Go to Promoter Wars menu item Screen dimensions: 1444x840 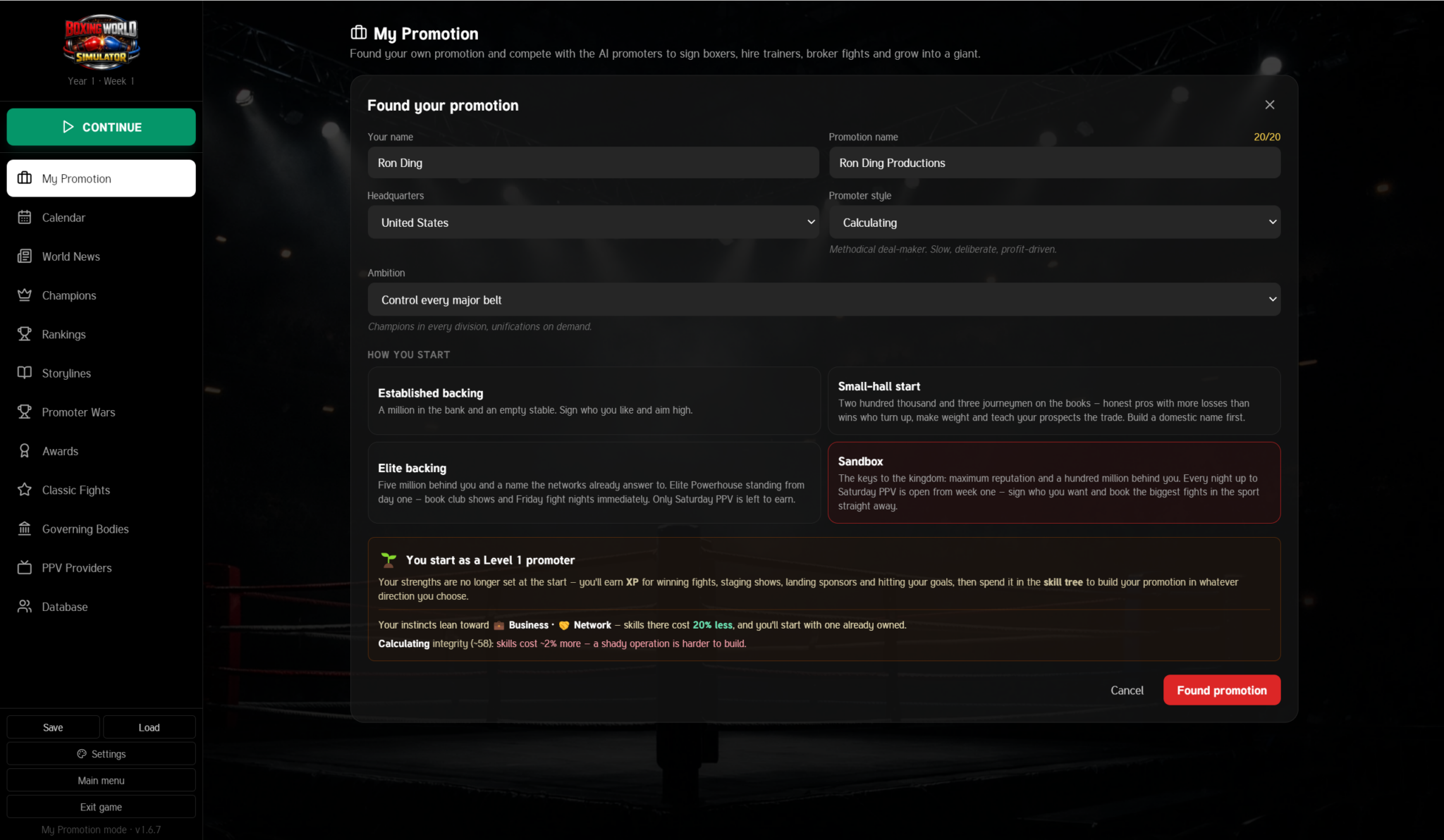click(102, 412)
